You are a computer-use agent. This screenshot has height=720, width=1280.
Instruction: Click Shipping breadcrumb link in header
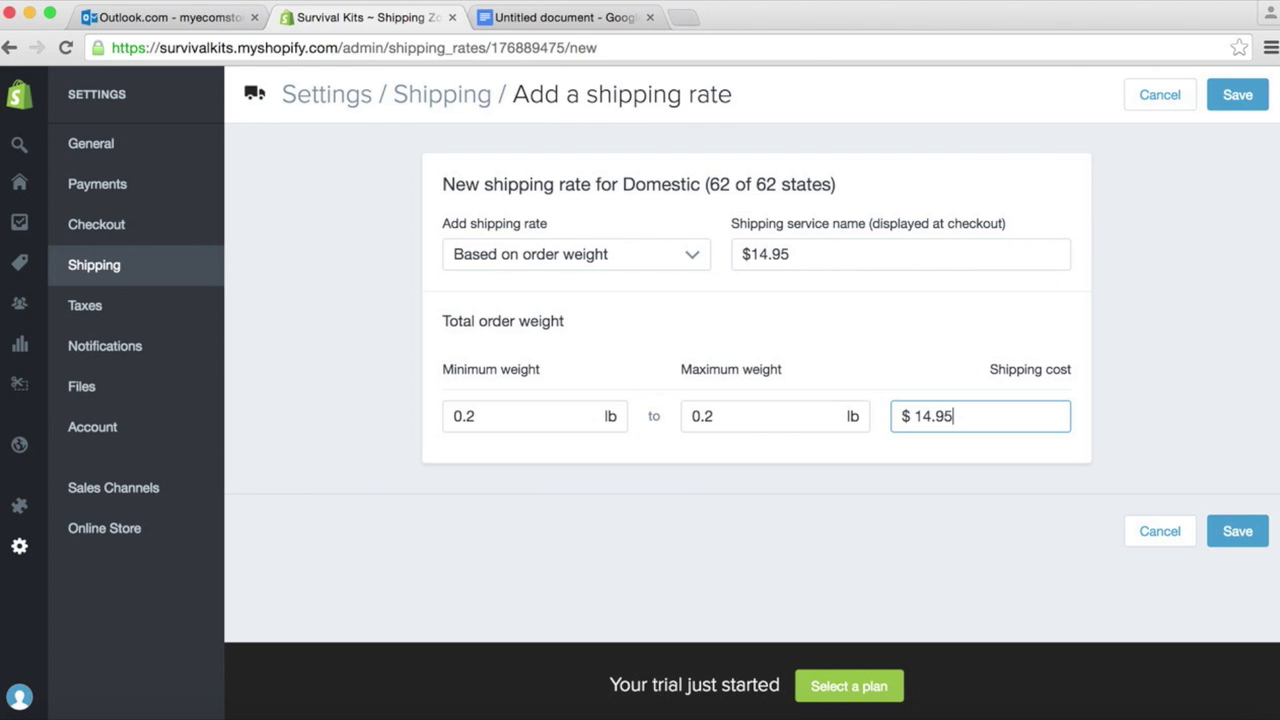(x=442, y=94)
